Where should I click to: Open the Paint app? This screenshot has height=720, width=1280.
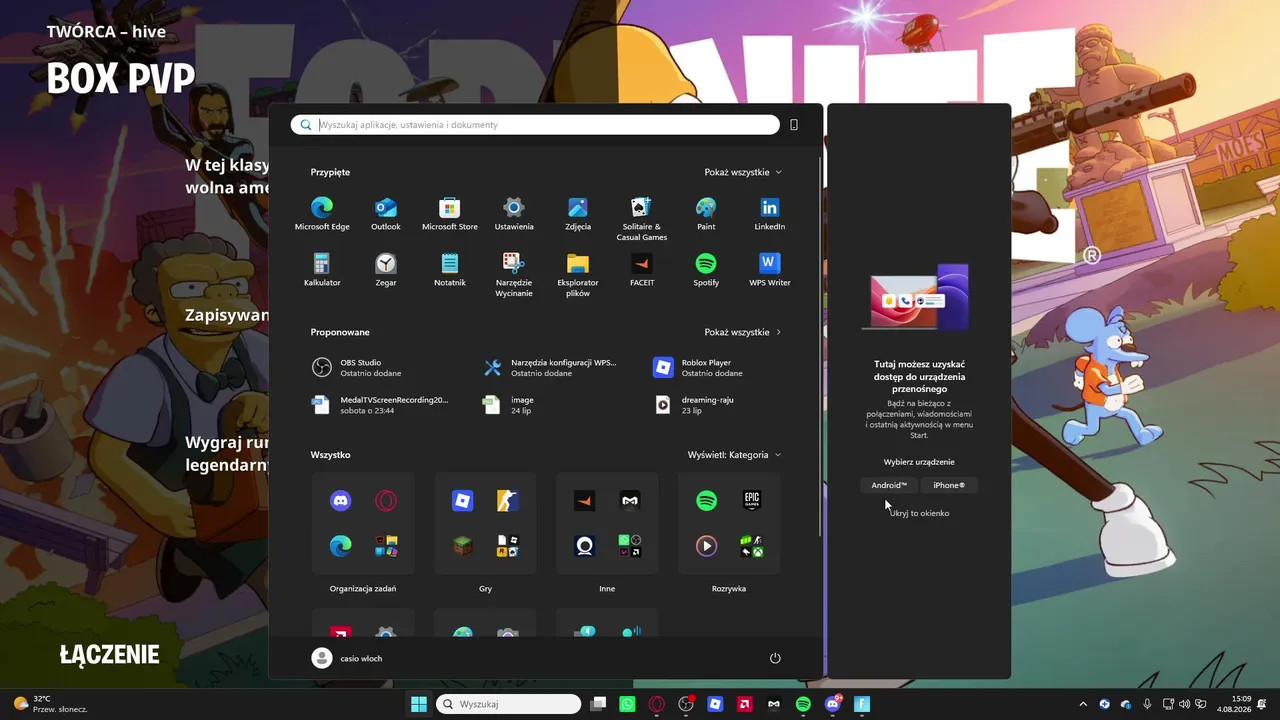coord(706,214)
